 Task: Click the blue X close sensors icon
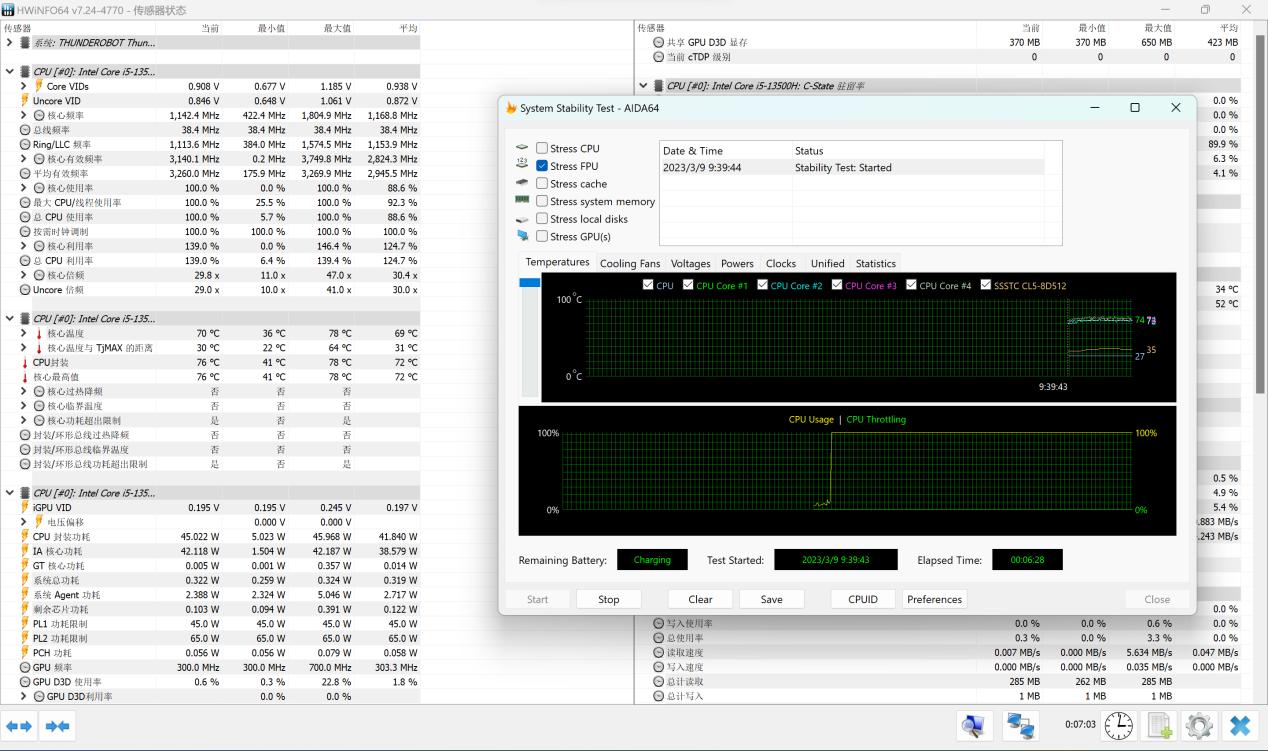click(x=1240, y=726)
